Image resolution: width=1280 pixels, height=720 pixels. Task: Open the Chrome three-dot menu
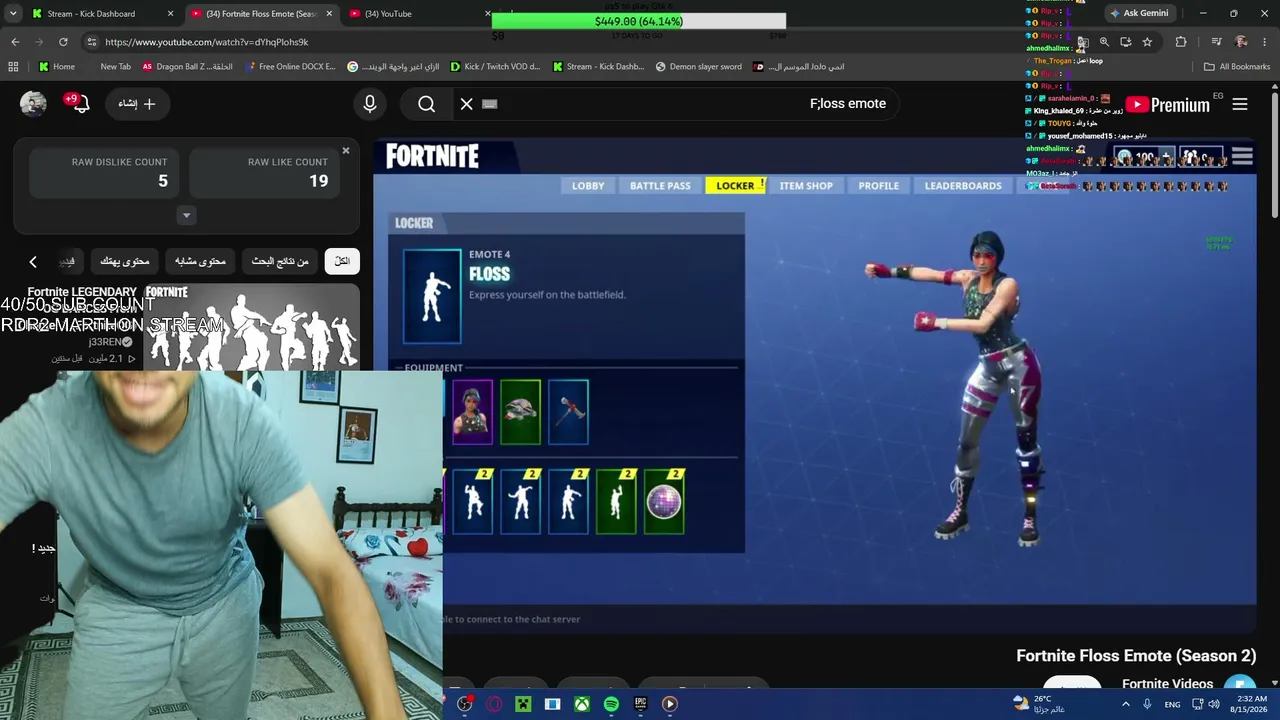(1265, 42)
